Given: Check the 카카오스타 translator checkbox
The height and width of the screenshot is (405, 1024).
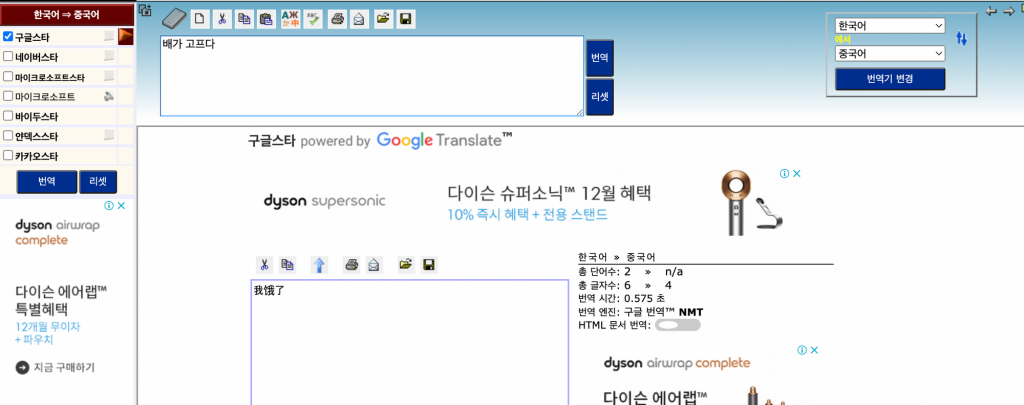Looking at the screenshot, I should (8, 155).
